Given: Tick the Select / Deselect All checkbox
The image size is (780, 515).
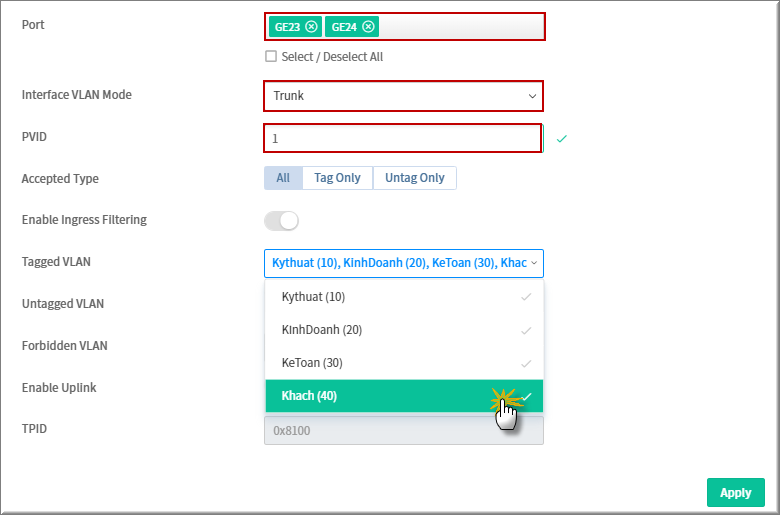Looking at the screenshot, I should [271, 56].
